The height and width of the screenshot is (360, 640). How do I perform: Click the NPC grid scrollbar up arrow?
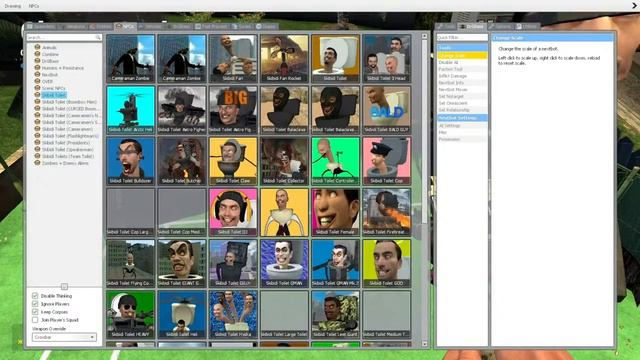424,36
